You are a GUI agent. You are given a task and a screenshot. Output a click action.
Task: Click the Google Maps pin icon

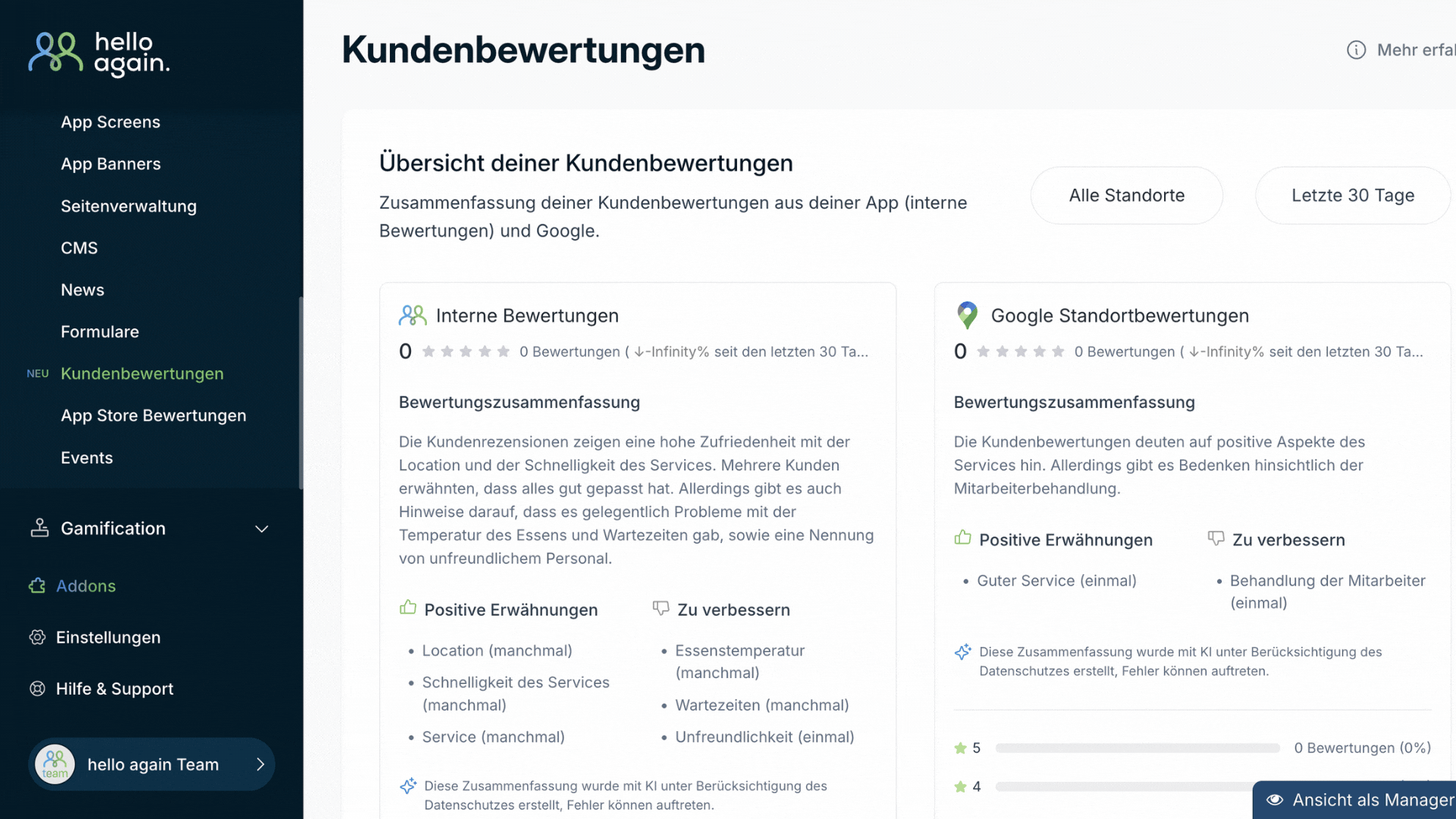point(967,315)
